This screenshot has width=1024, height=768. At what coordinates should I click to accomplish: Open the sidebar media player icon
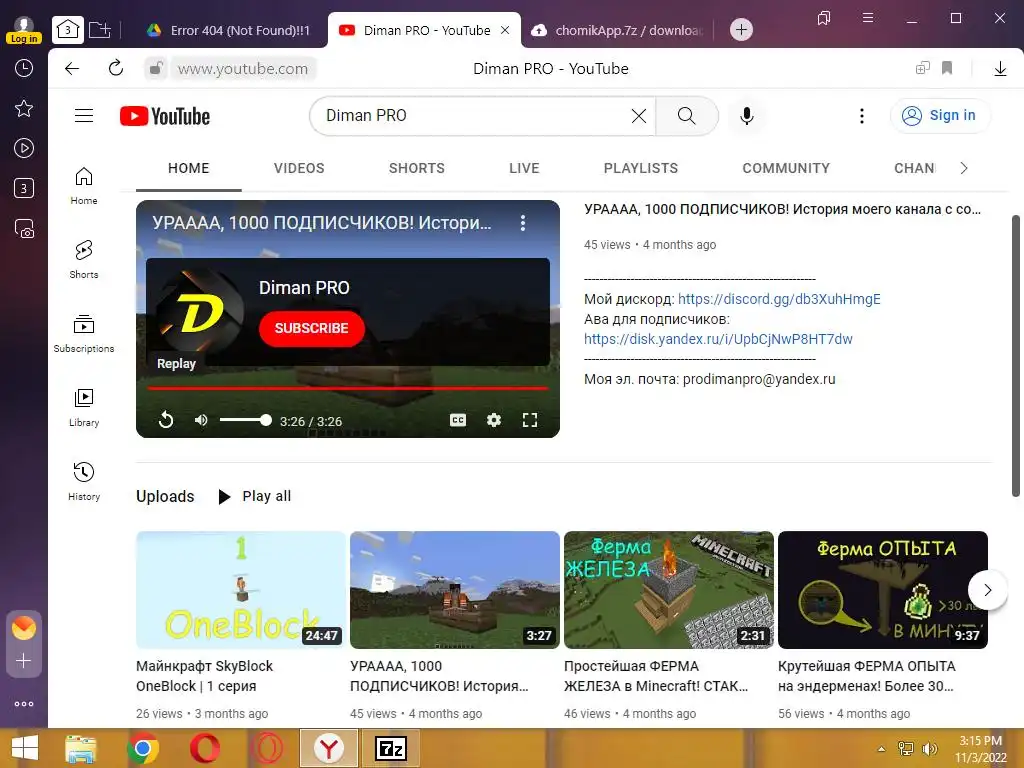pos(24,148)
